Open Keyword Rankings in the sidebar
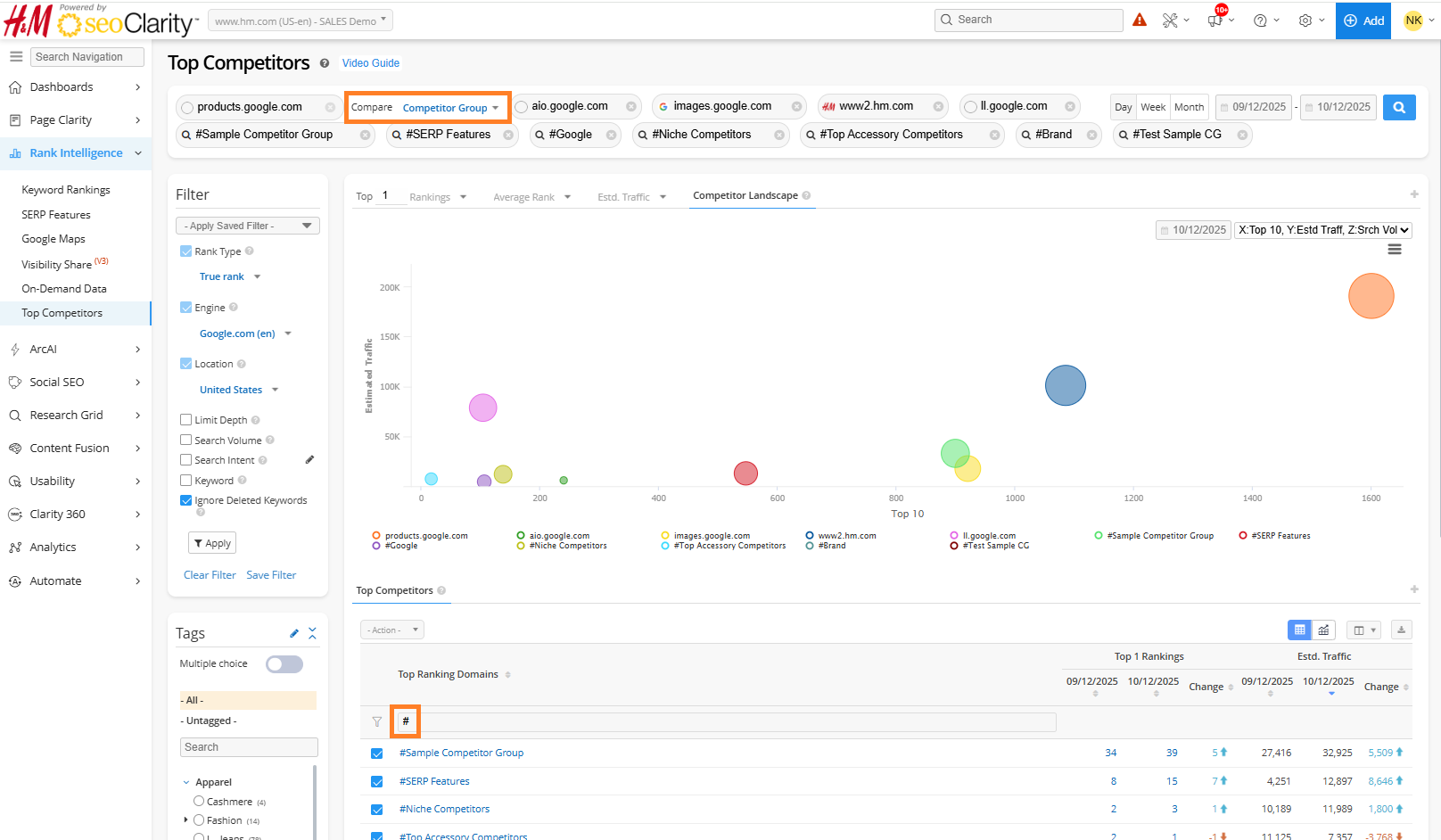1441x840 pixels. [x=66, y=190]
